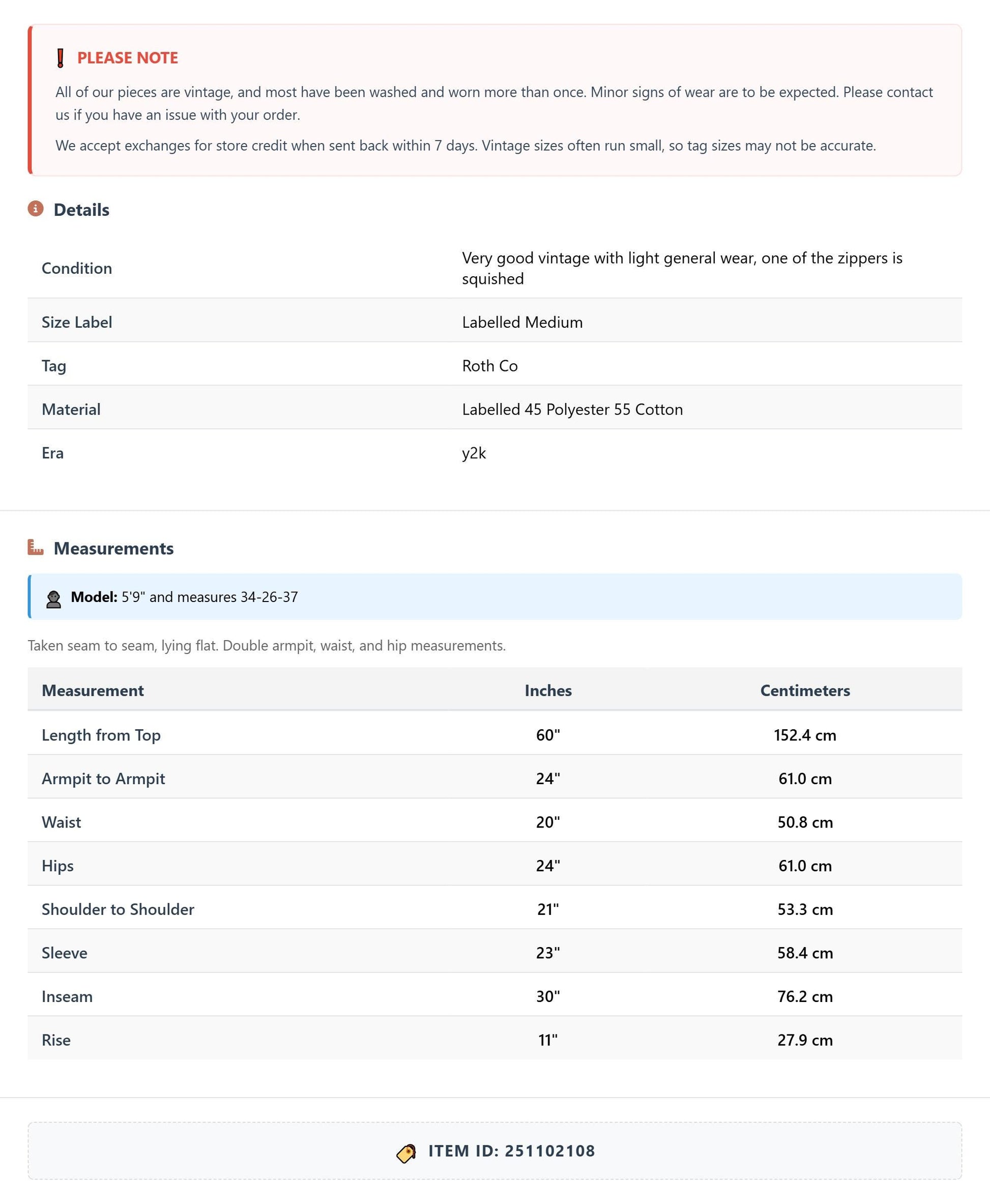This screenshot has width=990, height=1204.
Task: Click the Model measurements info banner
Action: pos(495,596)
